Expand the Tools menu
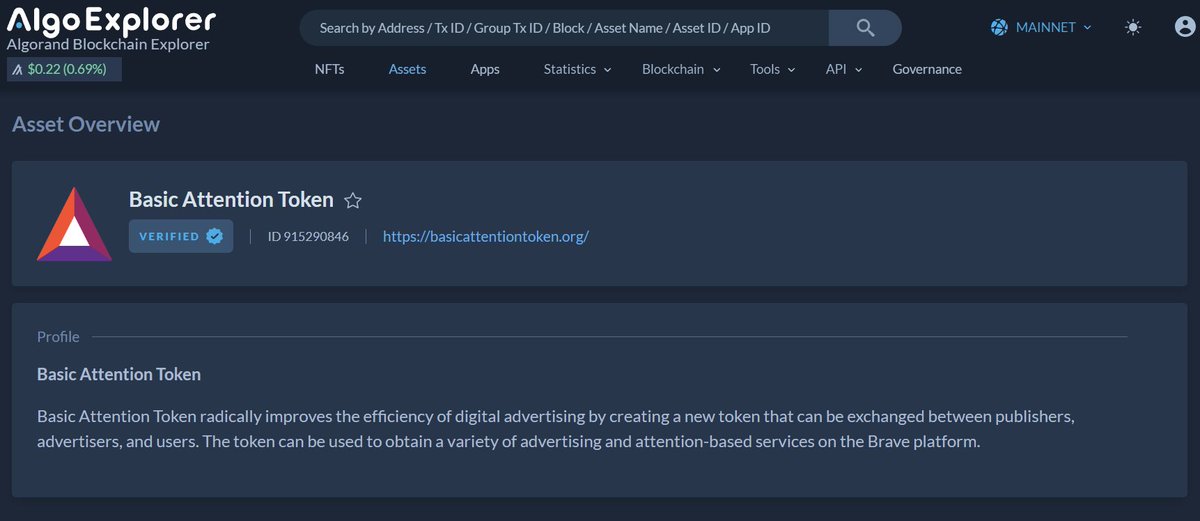 [773, 69]
